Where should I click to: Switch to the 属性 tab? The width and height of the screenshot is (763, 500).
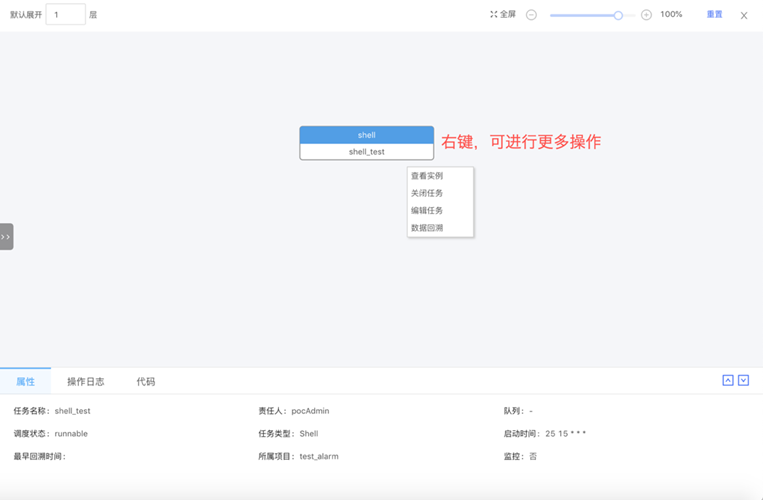pyautogui.click(x=25, y=381)
